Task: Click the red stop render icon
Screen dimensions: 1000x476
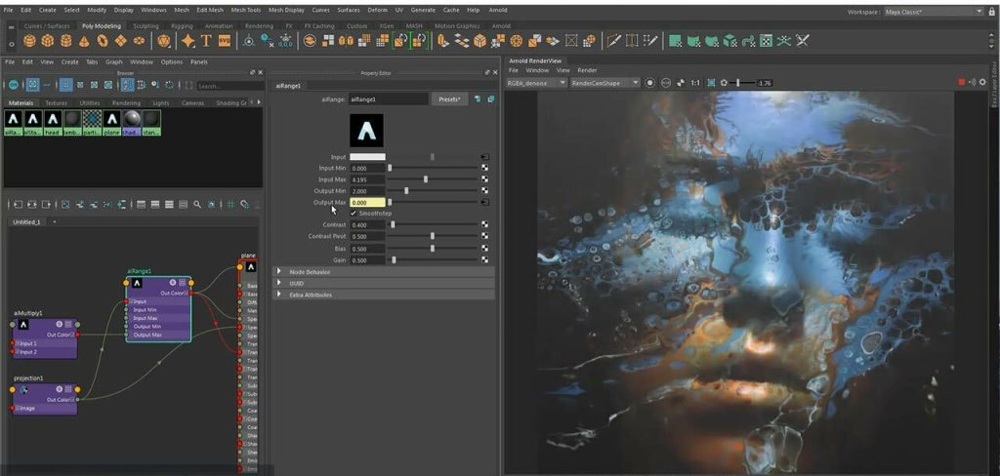Action: pos(962,82)
